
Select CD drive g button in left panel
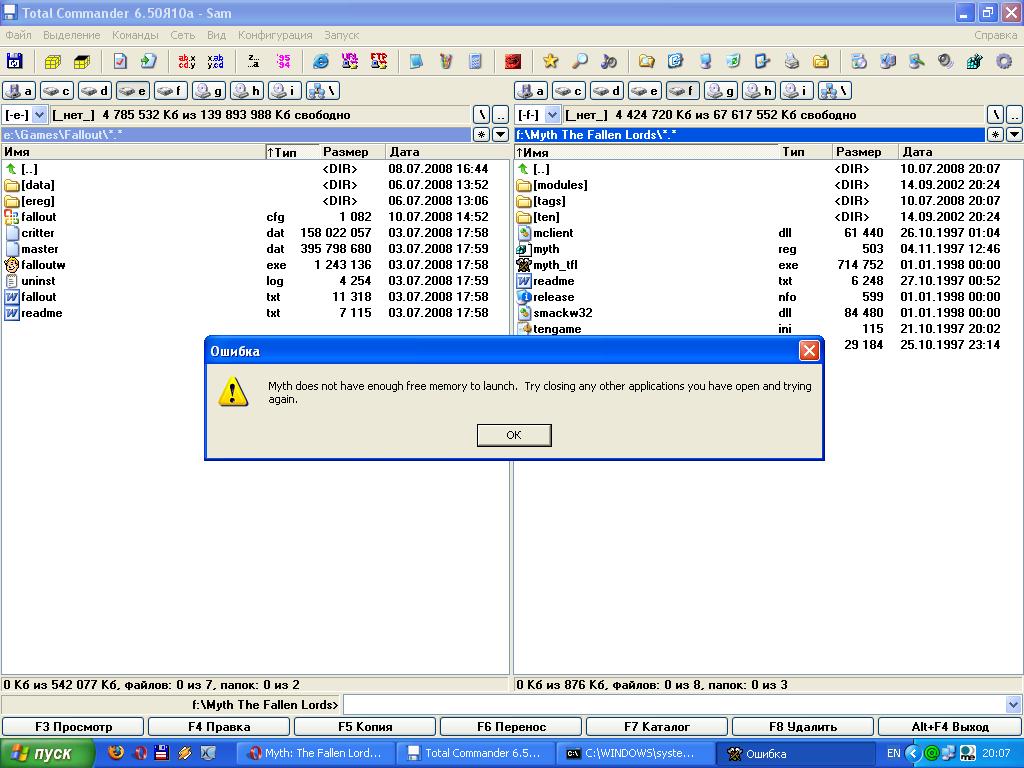[x=210, y=91]
